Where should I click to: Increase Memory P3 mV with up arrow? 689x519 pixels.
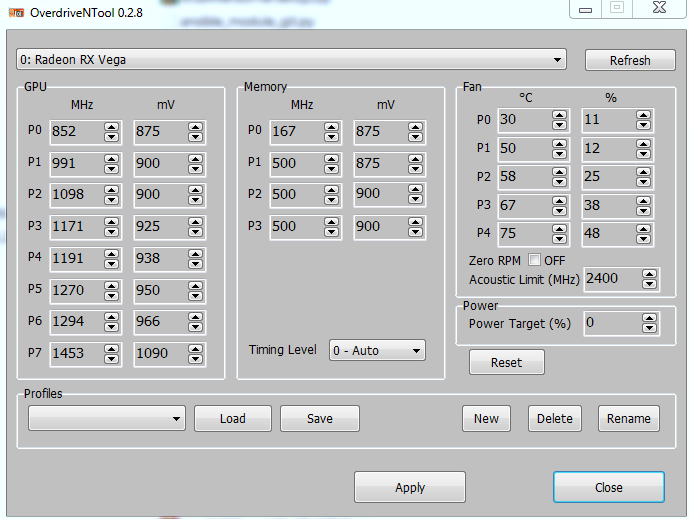coord(415,222)
